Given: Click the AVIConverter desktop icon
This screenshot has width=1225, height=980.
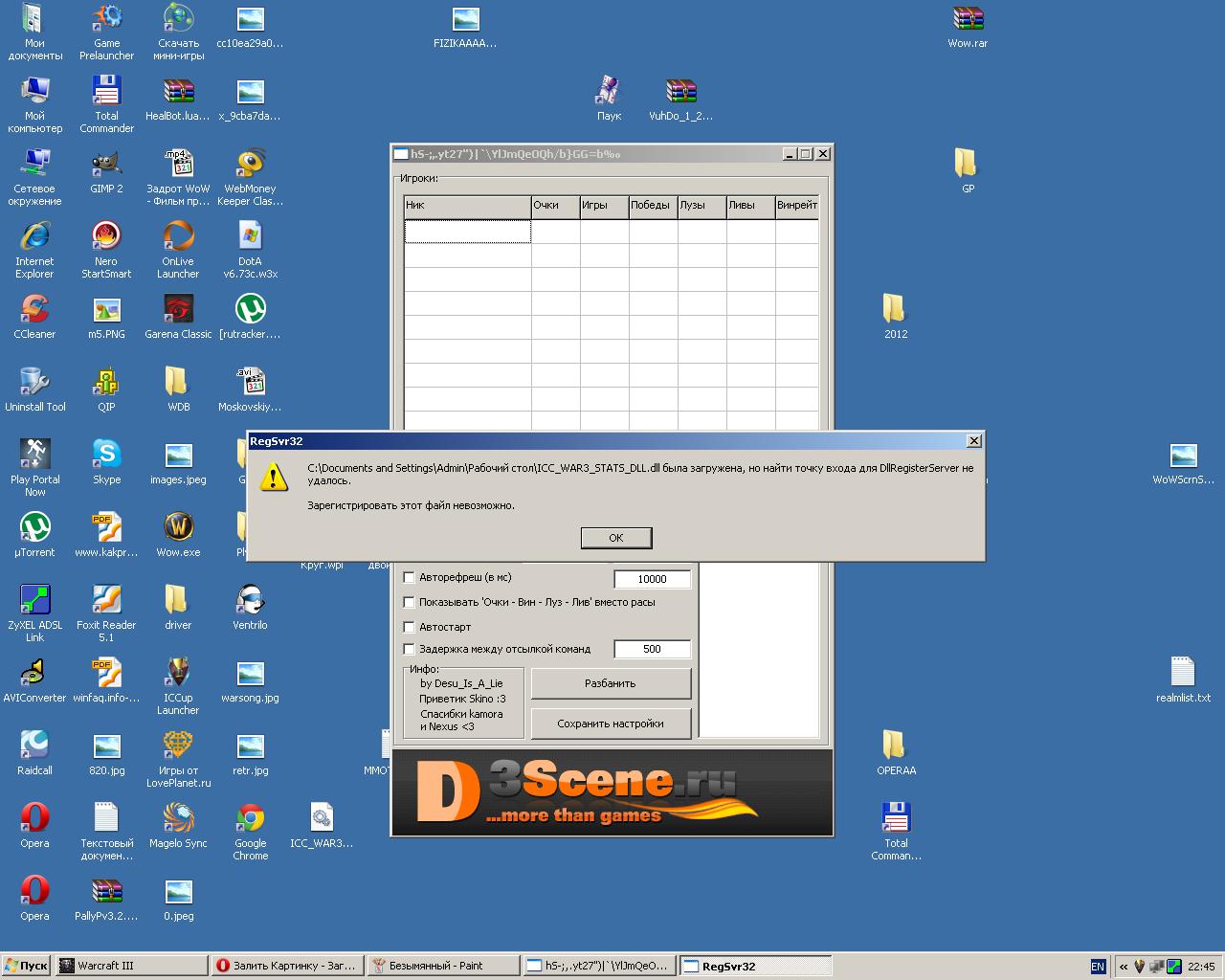Looking at the screenshot, I should [x=34, y=681].
